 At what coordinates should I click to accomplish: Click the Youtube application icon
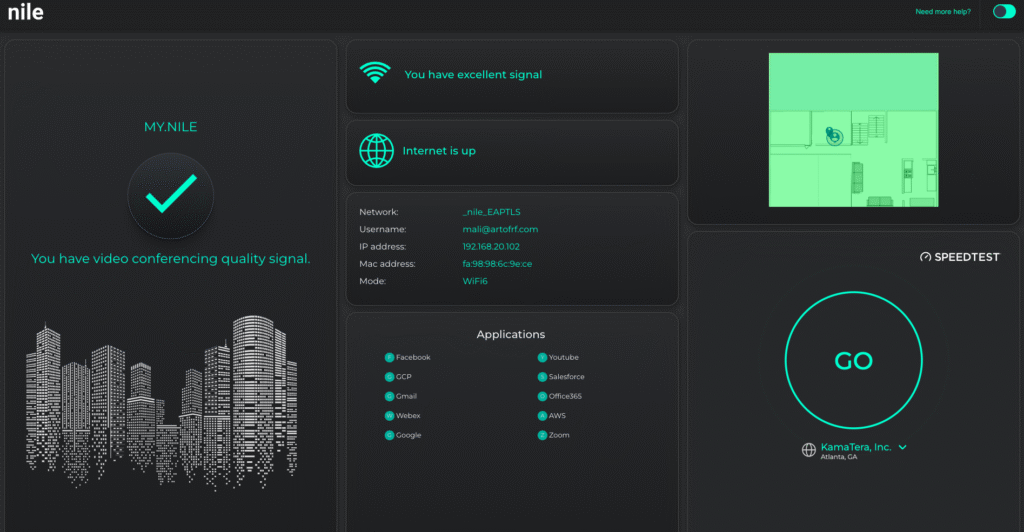[x=542, y=357]
